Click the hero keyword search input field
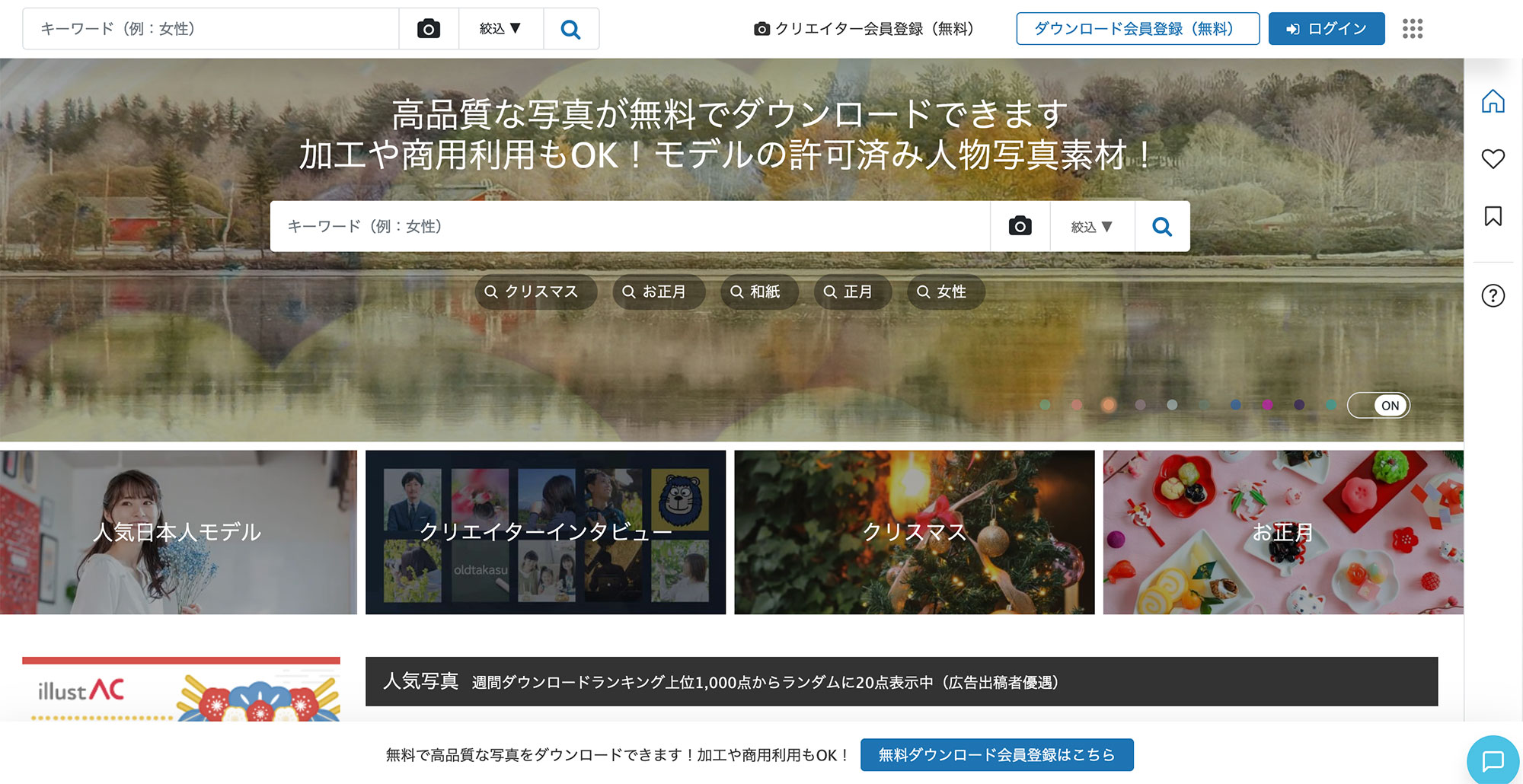 click(x=629, y=226)
